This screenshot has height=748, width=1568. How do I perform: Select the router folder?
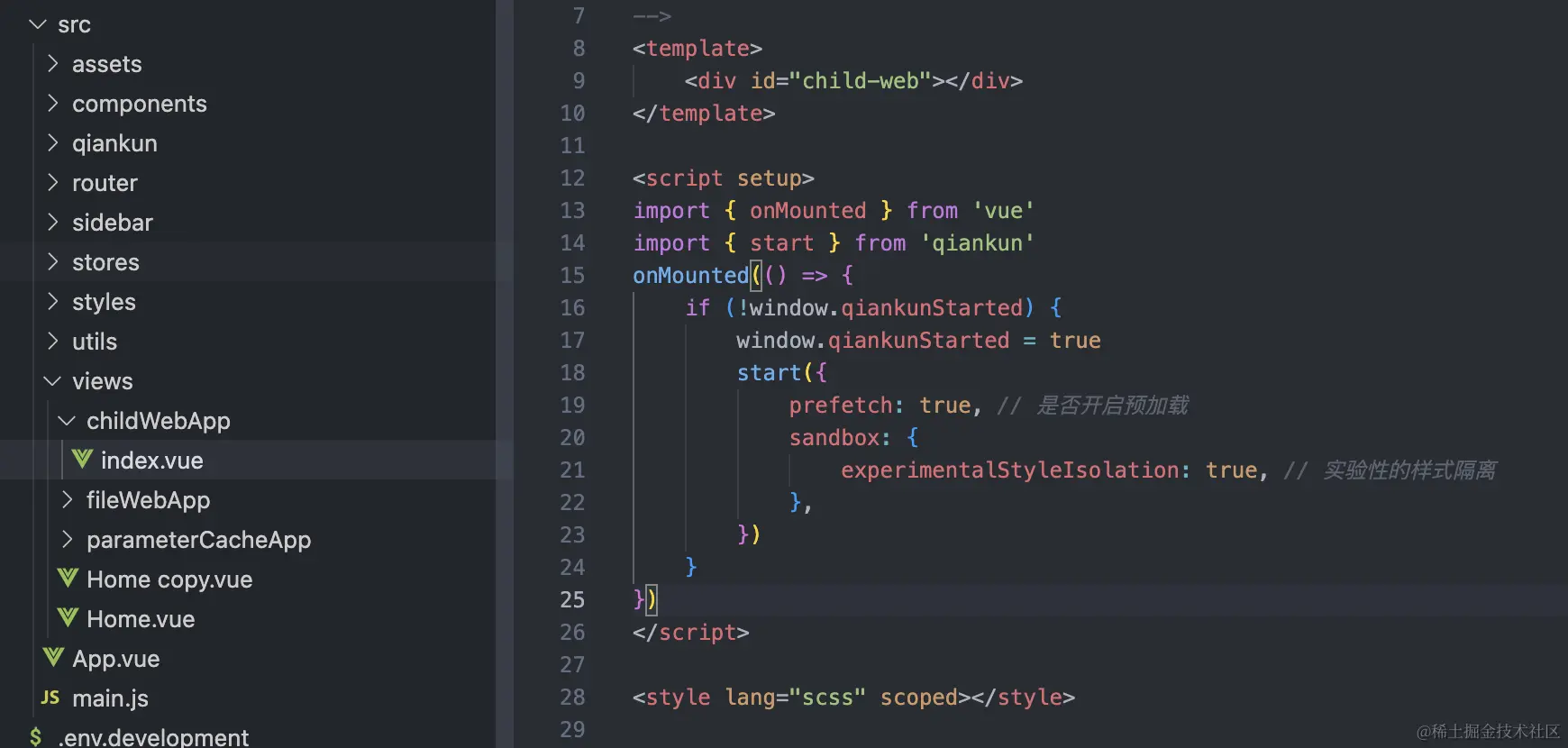click(105, 183)
